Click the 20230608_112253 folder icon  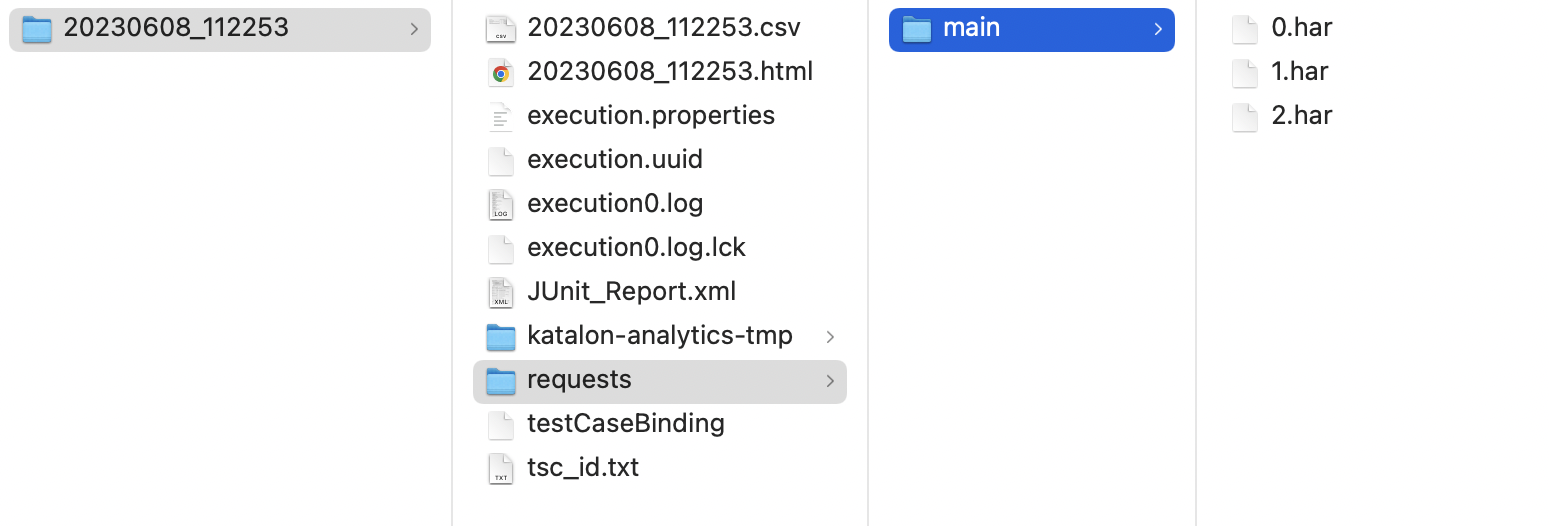(37, 29)
